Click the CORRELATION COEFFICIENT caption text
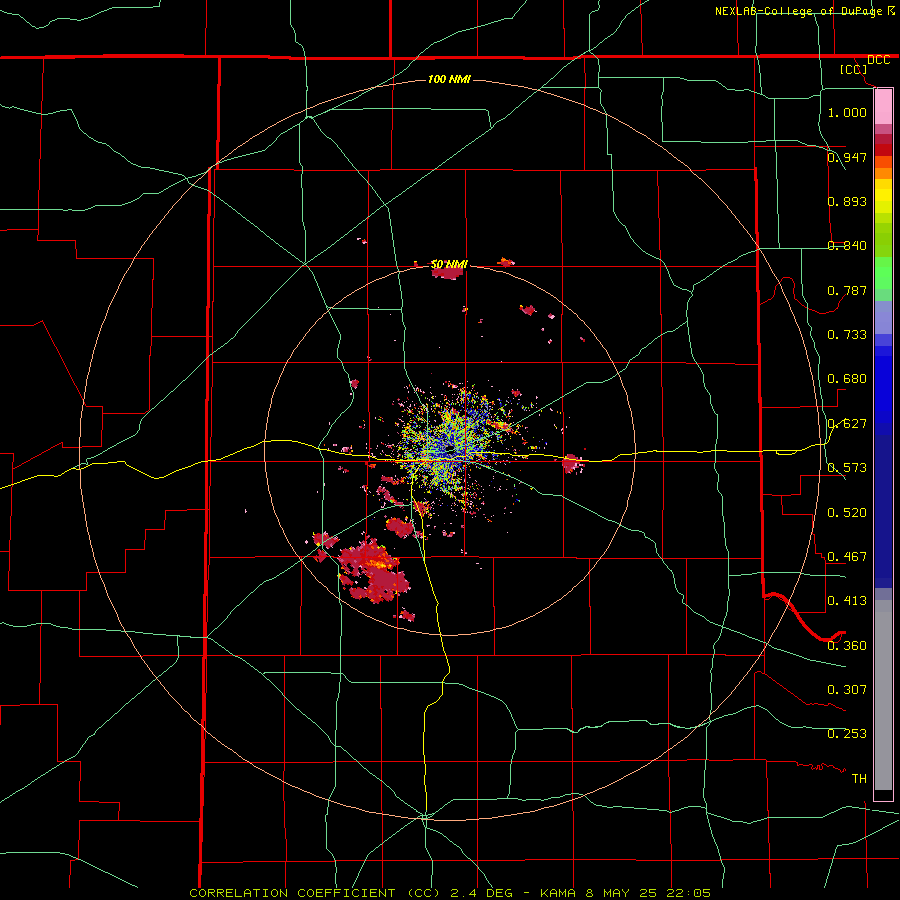This screenshot has width=900, height=900. tap(292, 893)
